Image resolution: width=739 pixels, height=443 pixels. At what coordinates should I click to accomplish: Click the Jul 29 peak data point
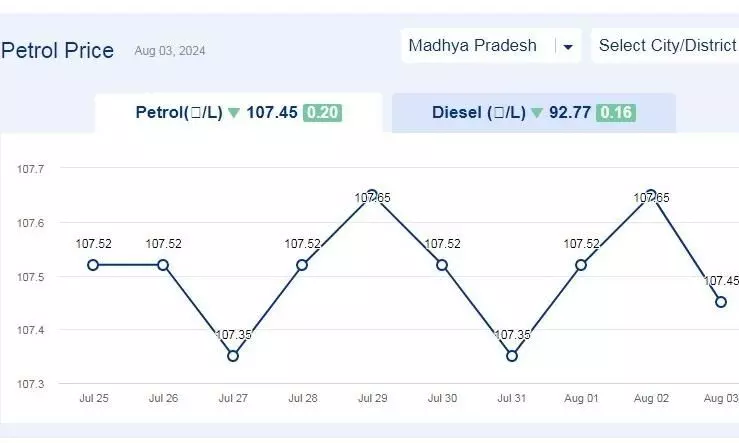372,195
